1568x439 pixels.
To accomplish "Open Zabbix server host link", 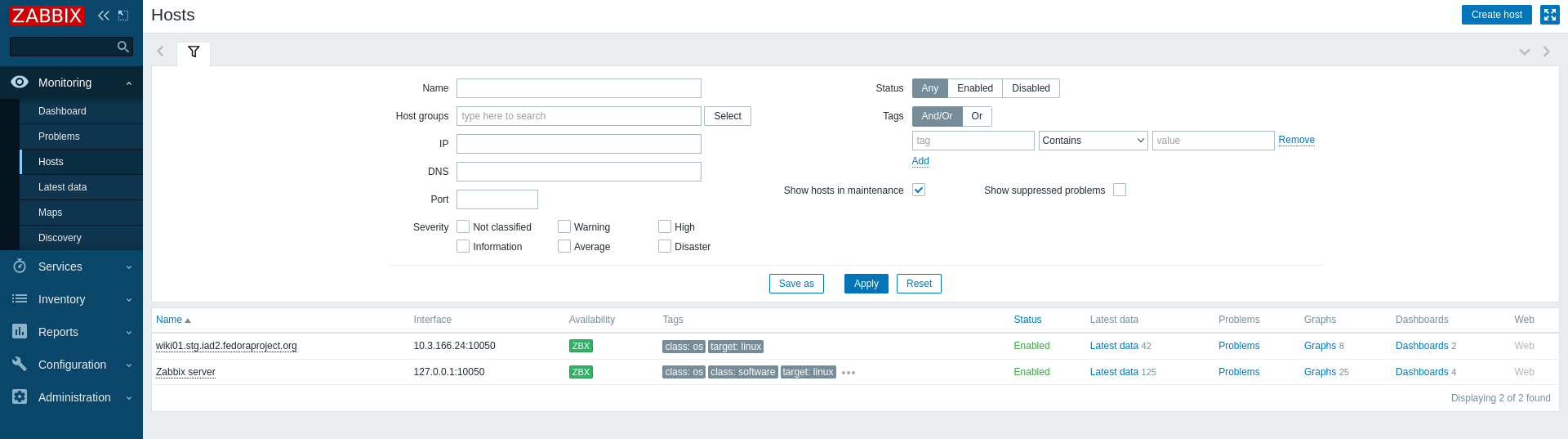I will (x=185, y=372).
